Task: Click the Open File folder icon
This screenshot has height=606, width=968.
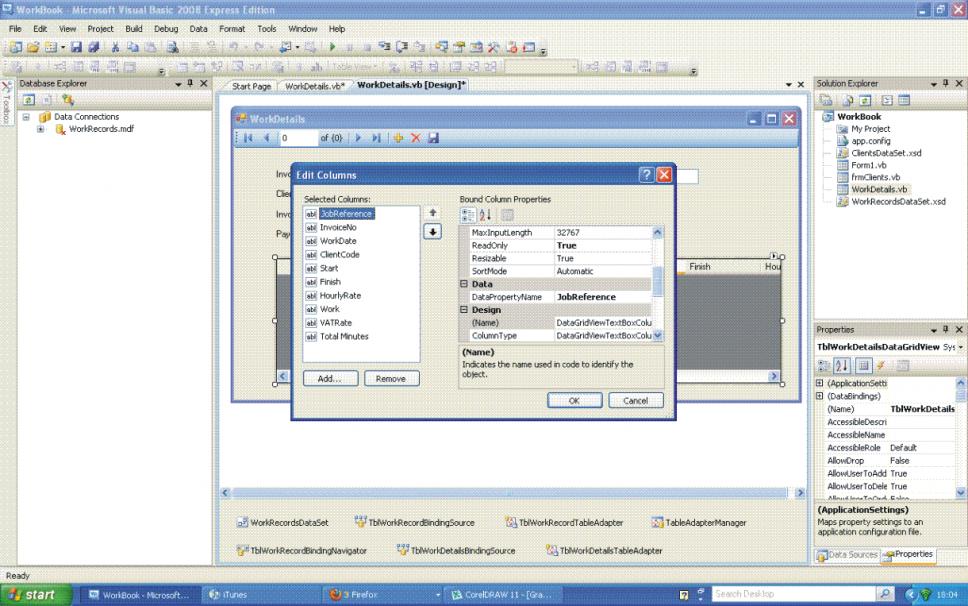Action: [33, 47]
